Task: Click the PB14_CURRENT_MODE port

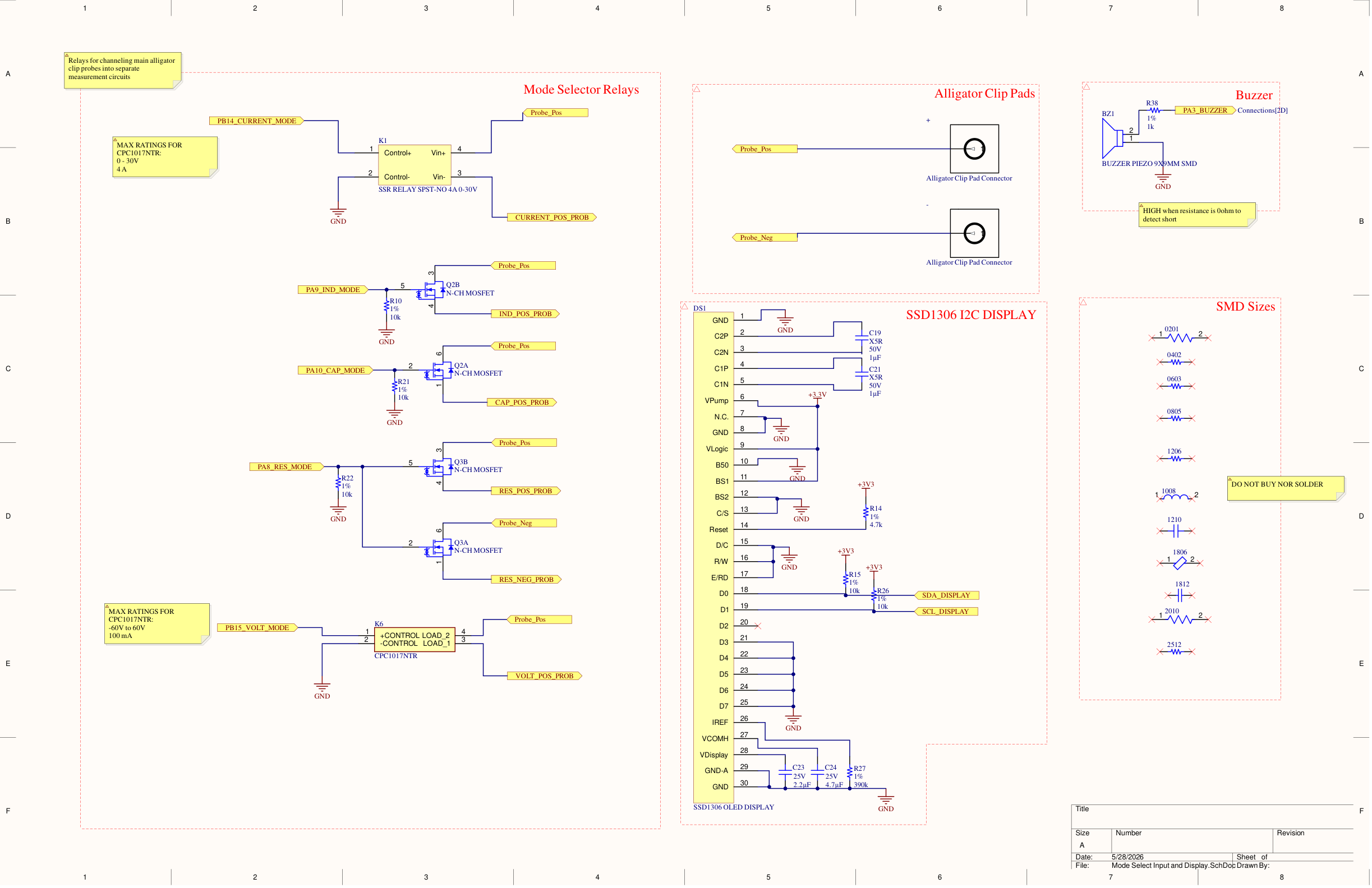Action: click(256, 121)
